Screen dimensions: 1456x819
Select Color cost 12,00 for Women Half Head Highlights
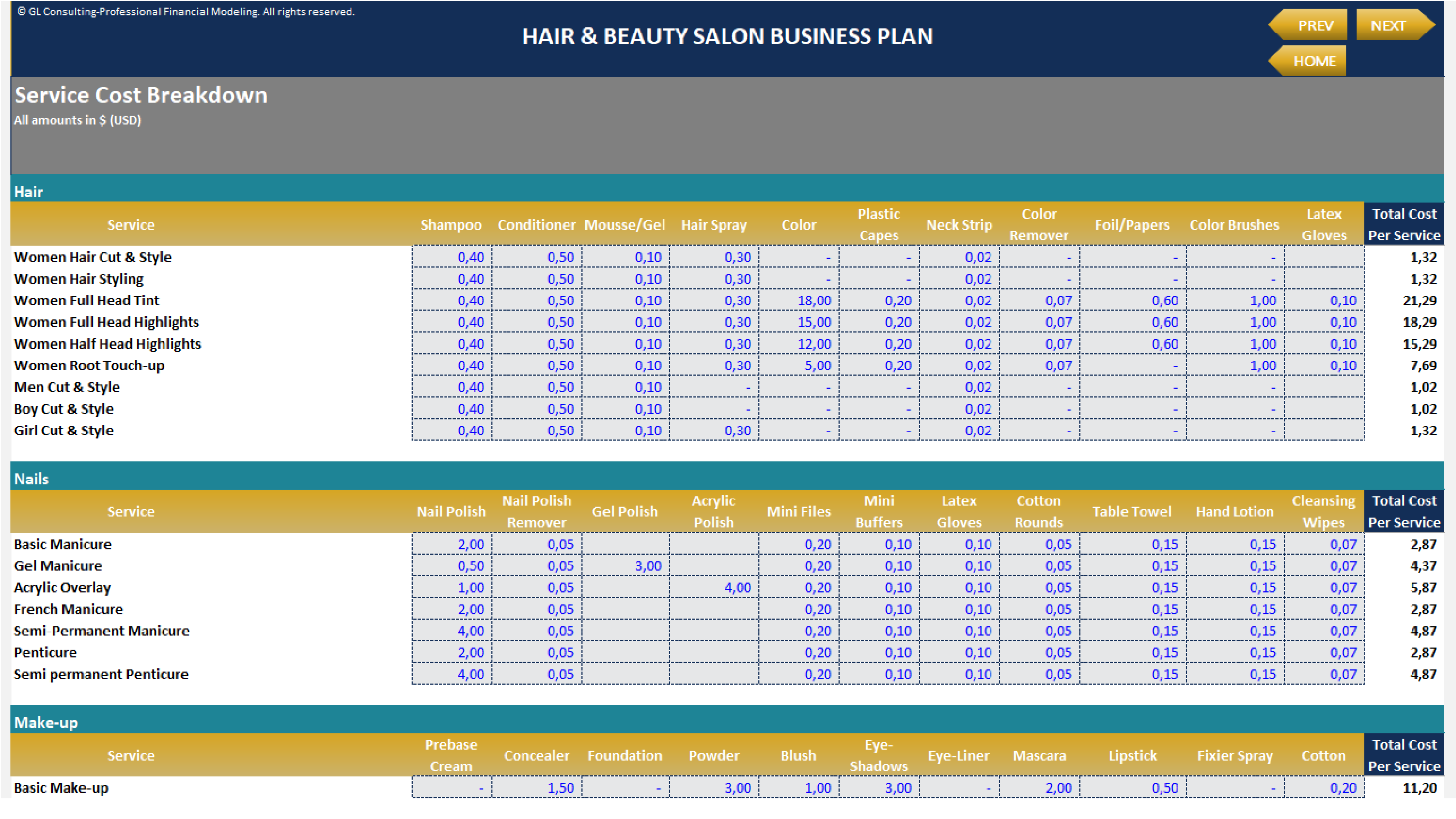click(799, 344)
